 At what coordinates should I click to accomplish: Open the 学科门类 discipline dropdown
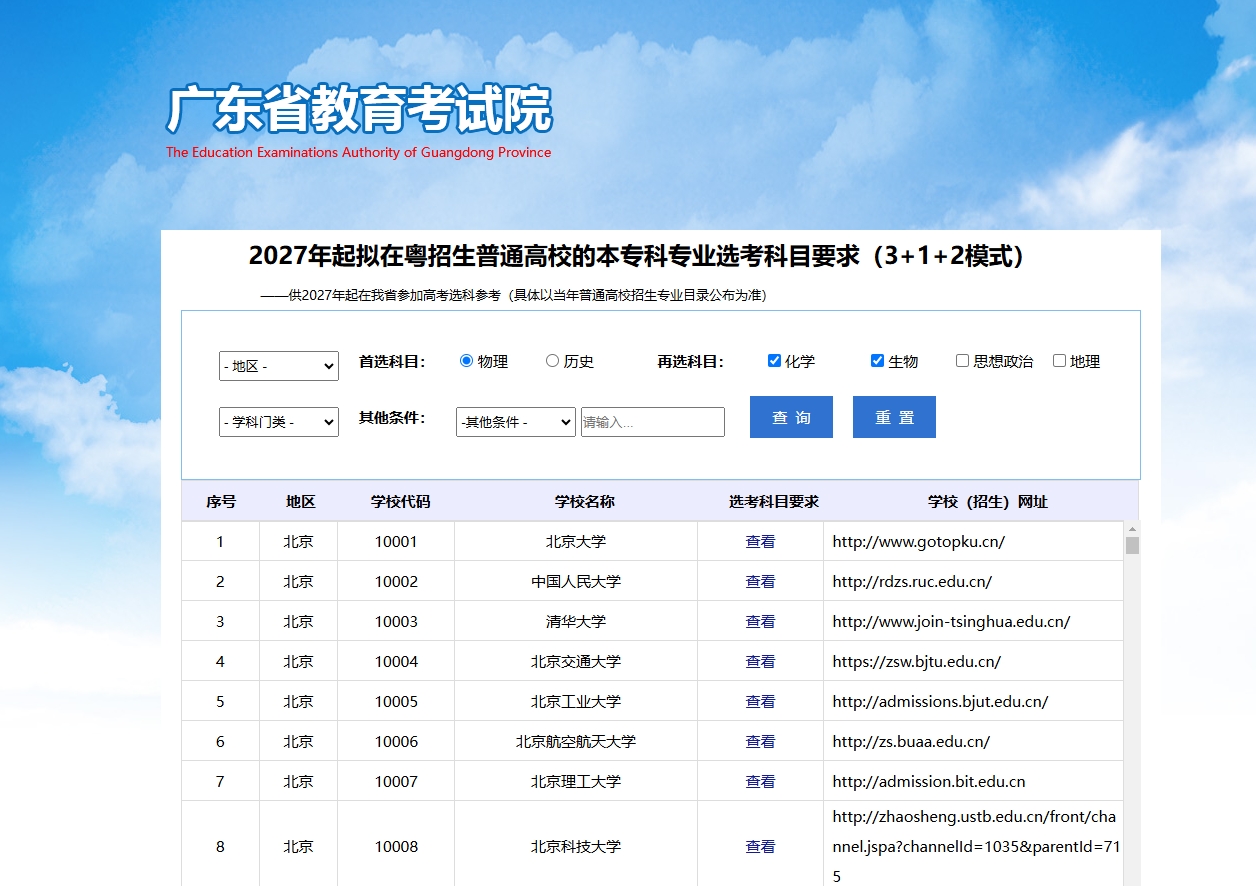[278, 421]
